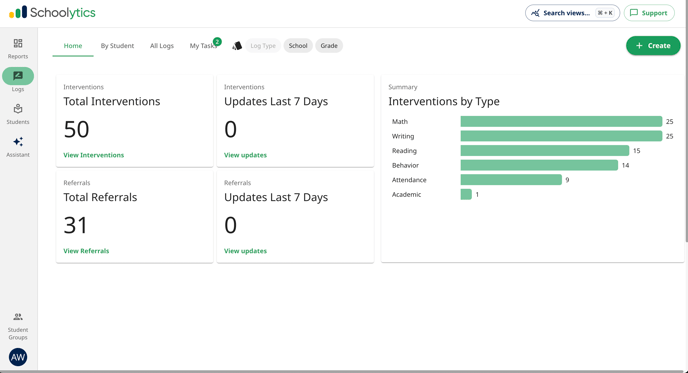Switch to the By Student tab
The width and height of the screenshot is (688, 373).
pos(117,46)
